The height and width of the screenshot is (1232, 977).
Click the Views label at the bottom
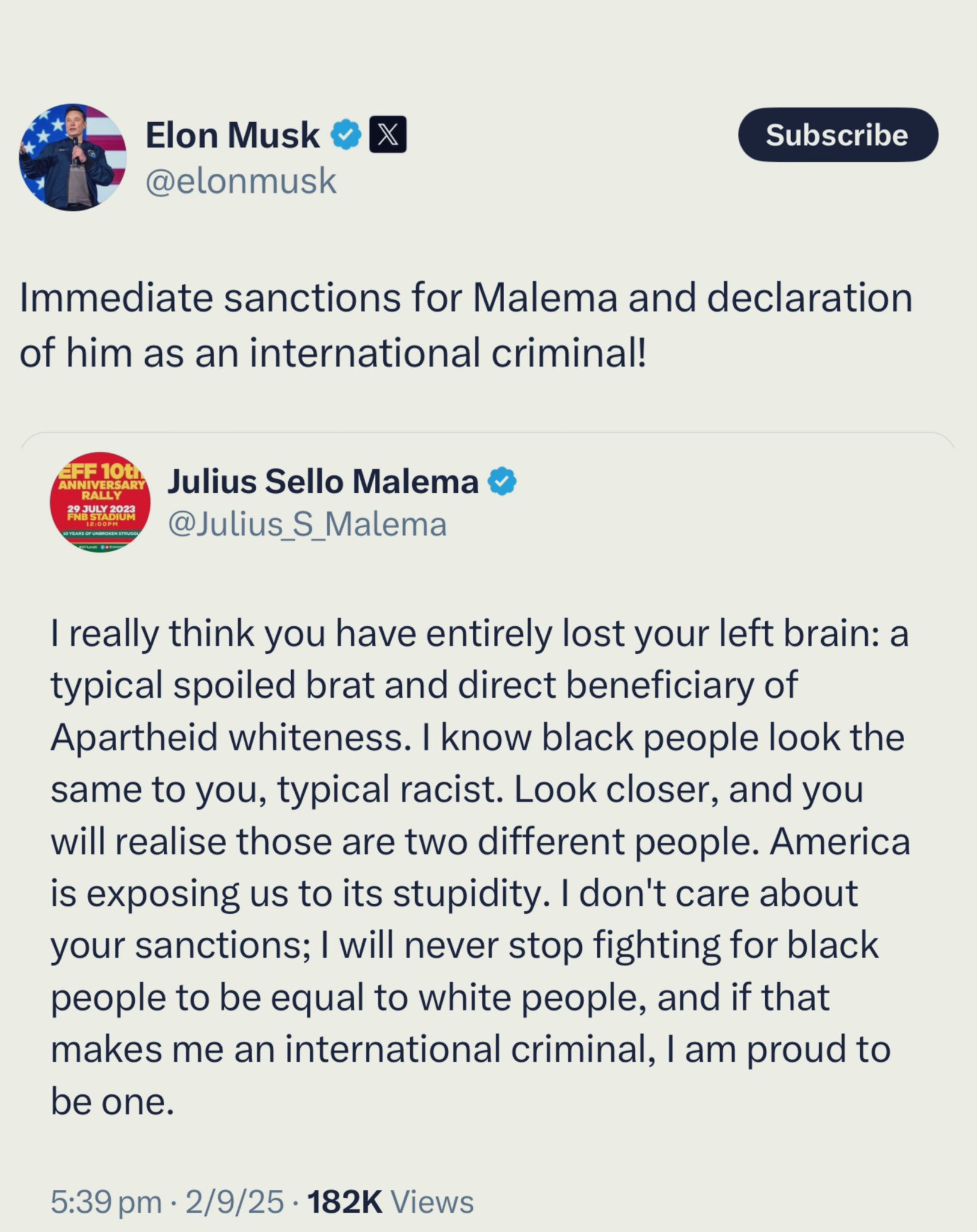[x=432, y=1202]
